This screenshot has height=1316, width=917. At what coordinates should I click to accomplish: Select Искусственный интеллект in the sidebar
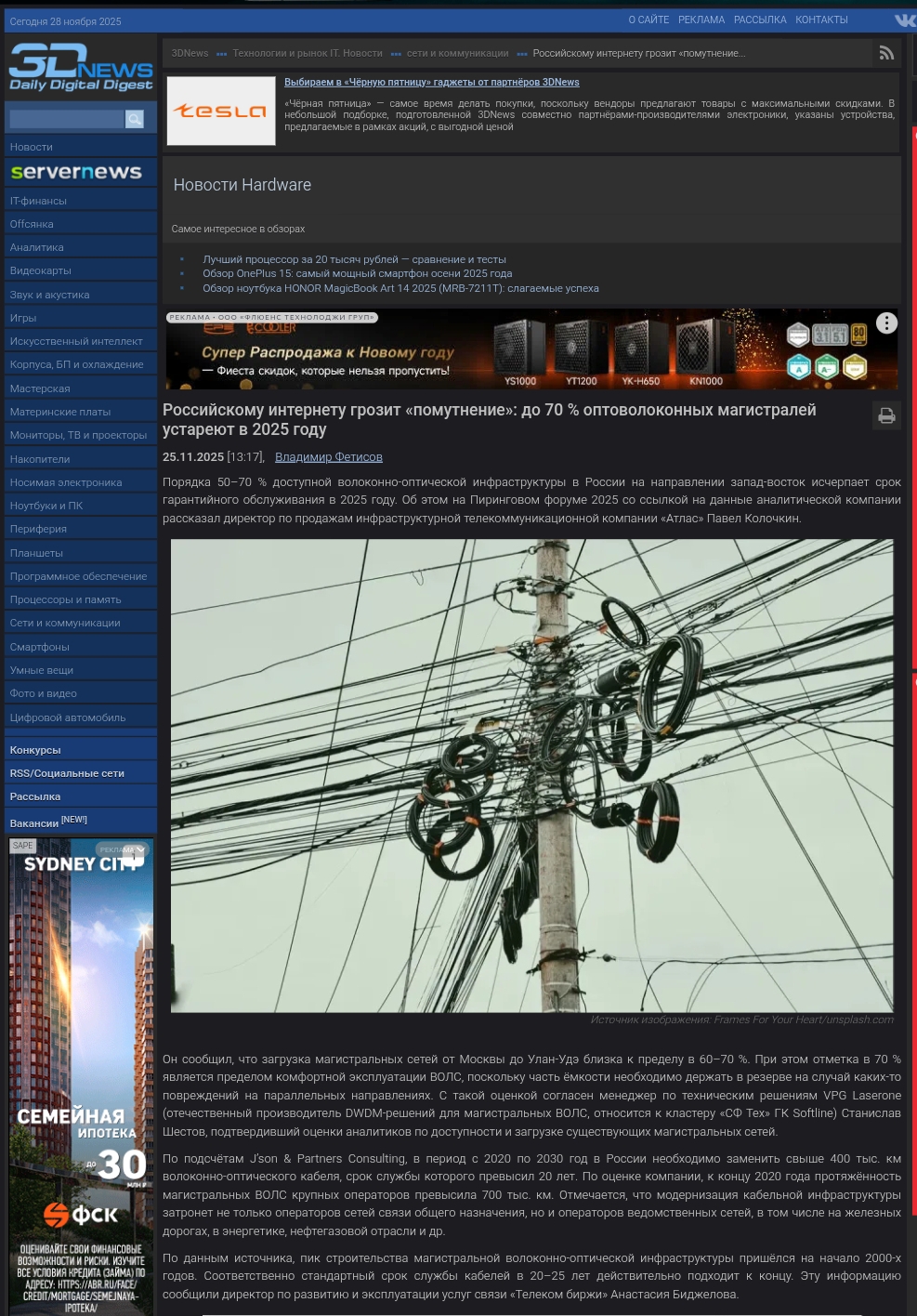click(x=75, y=340)
